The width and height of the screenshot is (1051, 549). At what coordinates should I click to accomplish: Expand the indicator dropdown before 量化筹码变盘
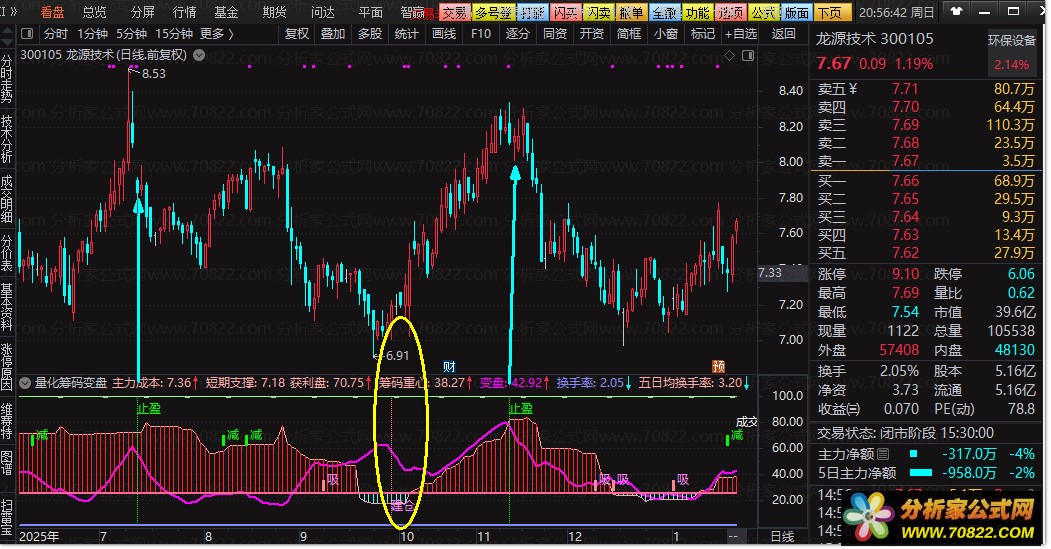[27, 382]
